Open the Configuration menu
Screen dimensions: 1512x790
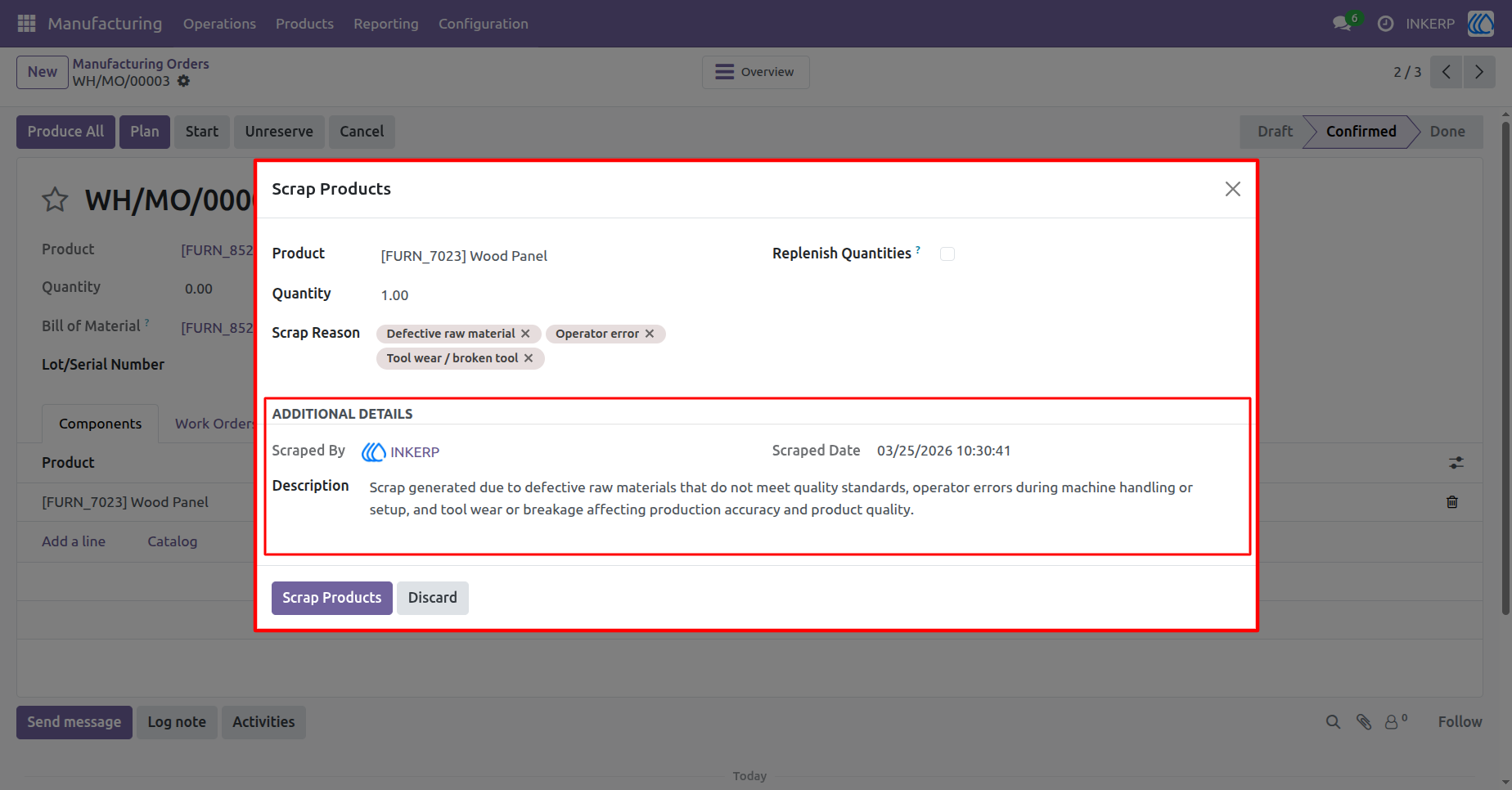484,24
